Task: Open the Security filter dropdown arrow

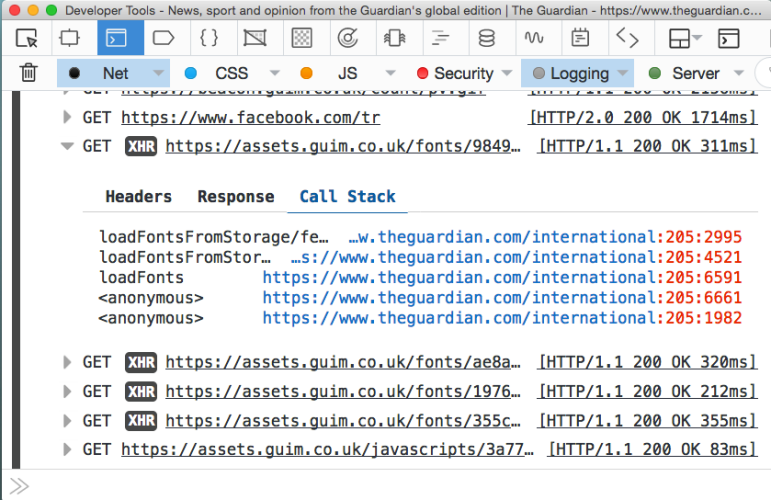Action: coord(506,73)
